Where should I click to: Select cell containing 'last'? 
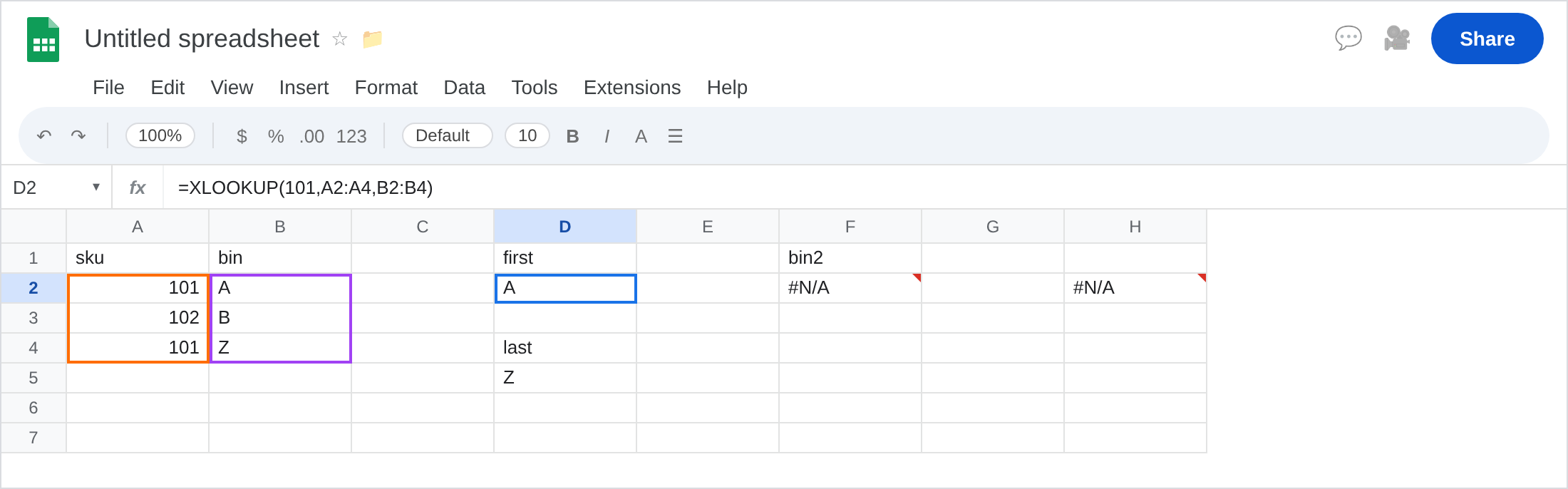[565, 348]
